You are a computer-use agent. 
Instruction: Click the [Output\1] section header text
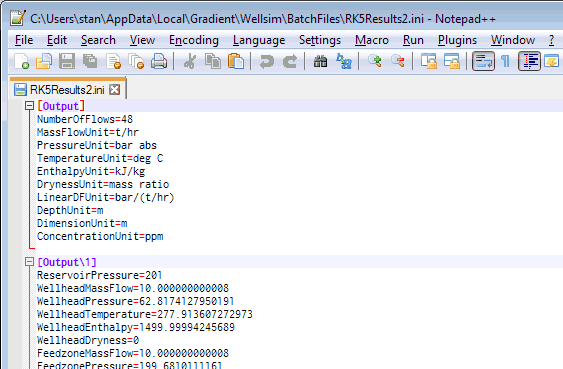click(x=67, y=262)
